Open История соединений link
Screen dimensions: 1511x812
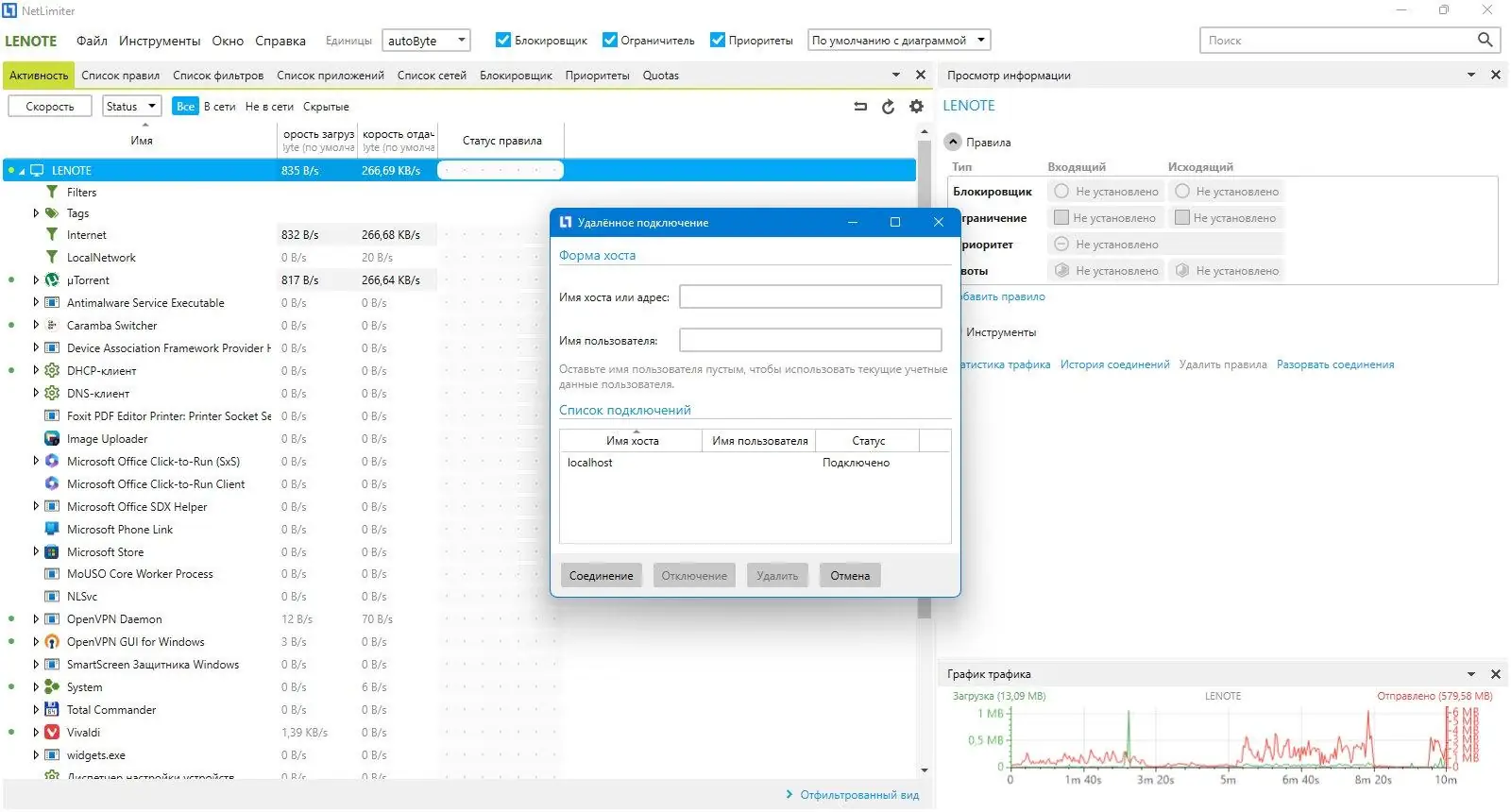coord(1114,364)
